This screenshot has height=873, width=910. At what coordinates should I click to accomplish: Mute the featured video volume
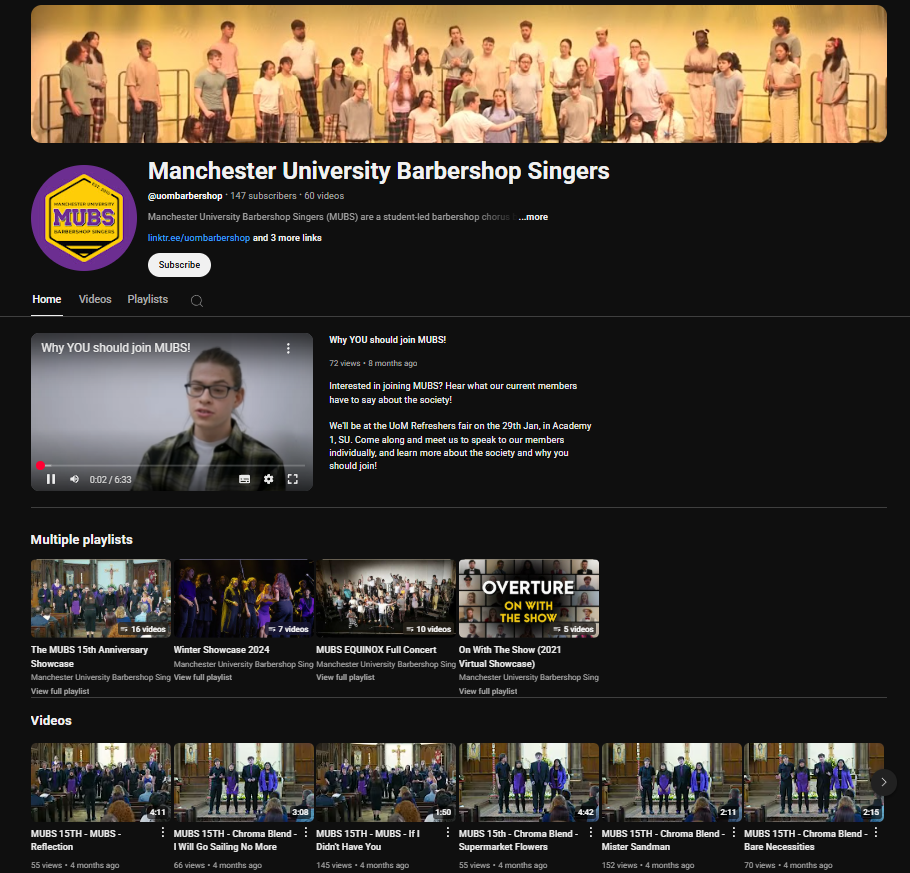point(74,479)
